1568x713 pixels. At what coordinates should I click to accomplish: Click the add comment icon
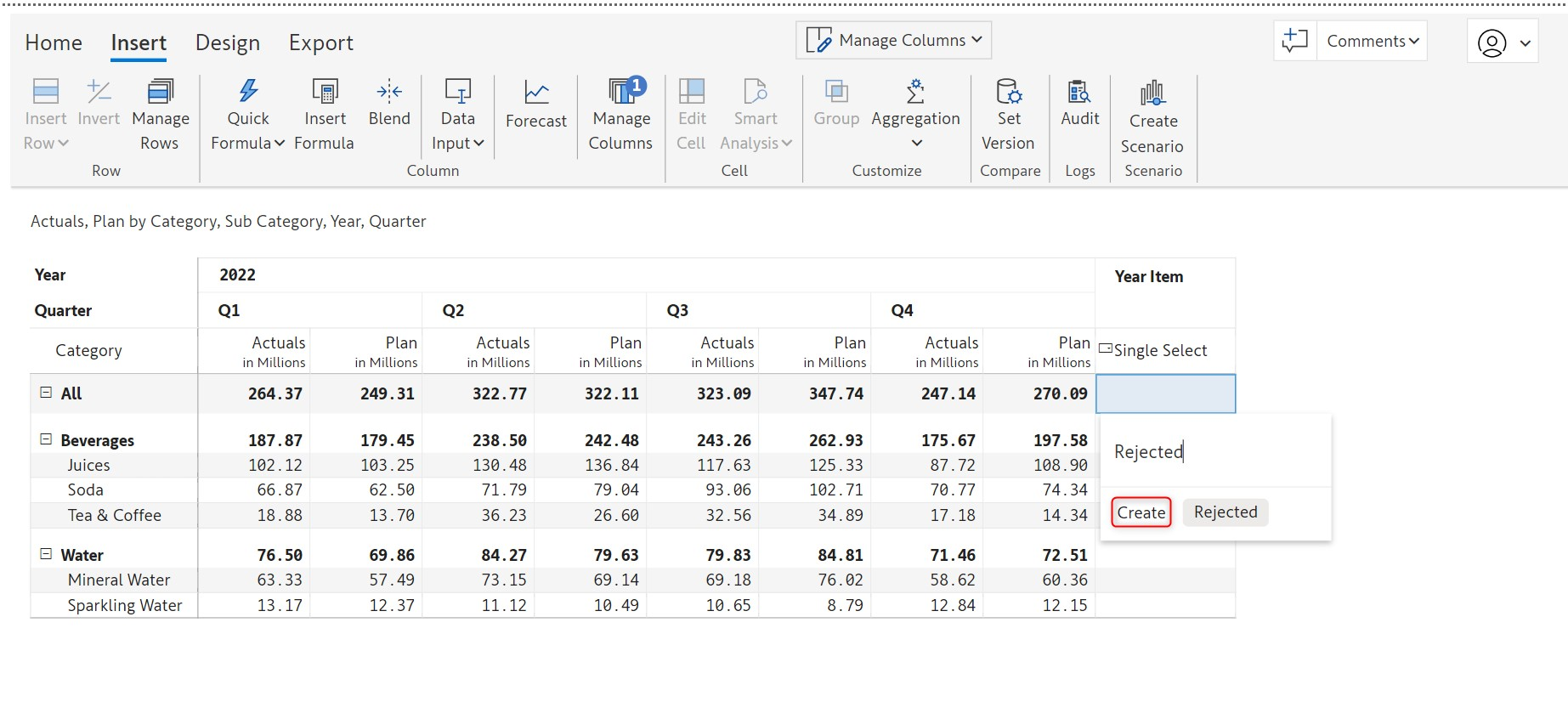[x=1294, y=41]
